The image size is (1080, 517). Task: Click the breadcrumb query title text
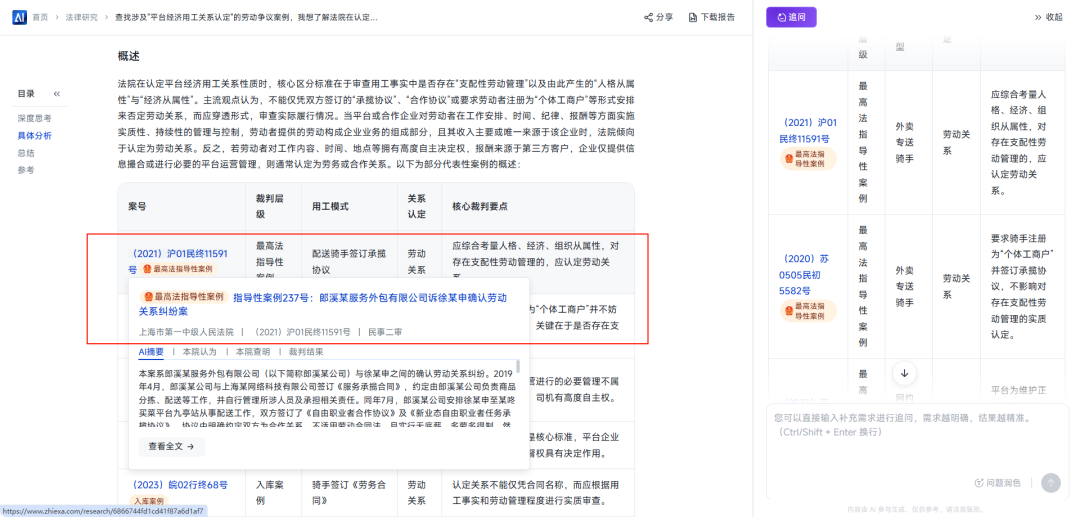[x=247, y=17]
